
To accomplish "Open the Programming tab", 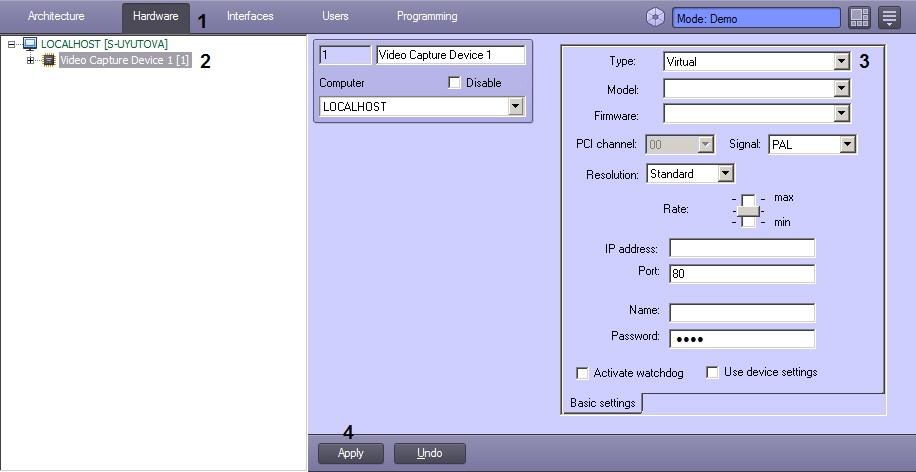I will coord(427,16).
